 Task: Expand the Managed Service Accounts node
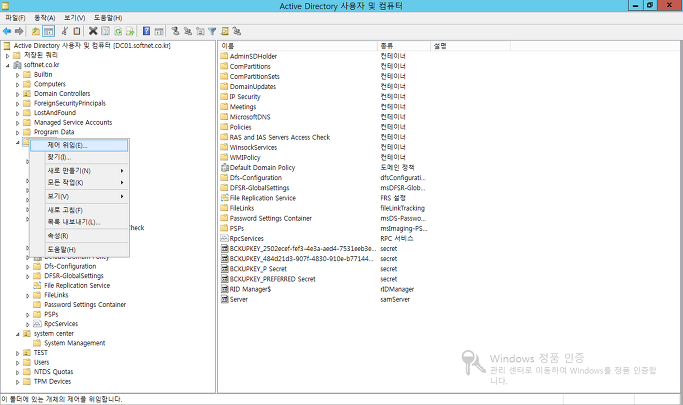click(x=18, y=123)
